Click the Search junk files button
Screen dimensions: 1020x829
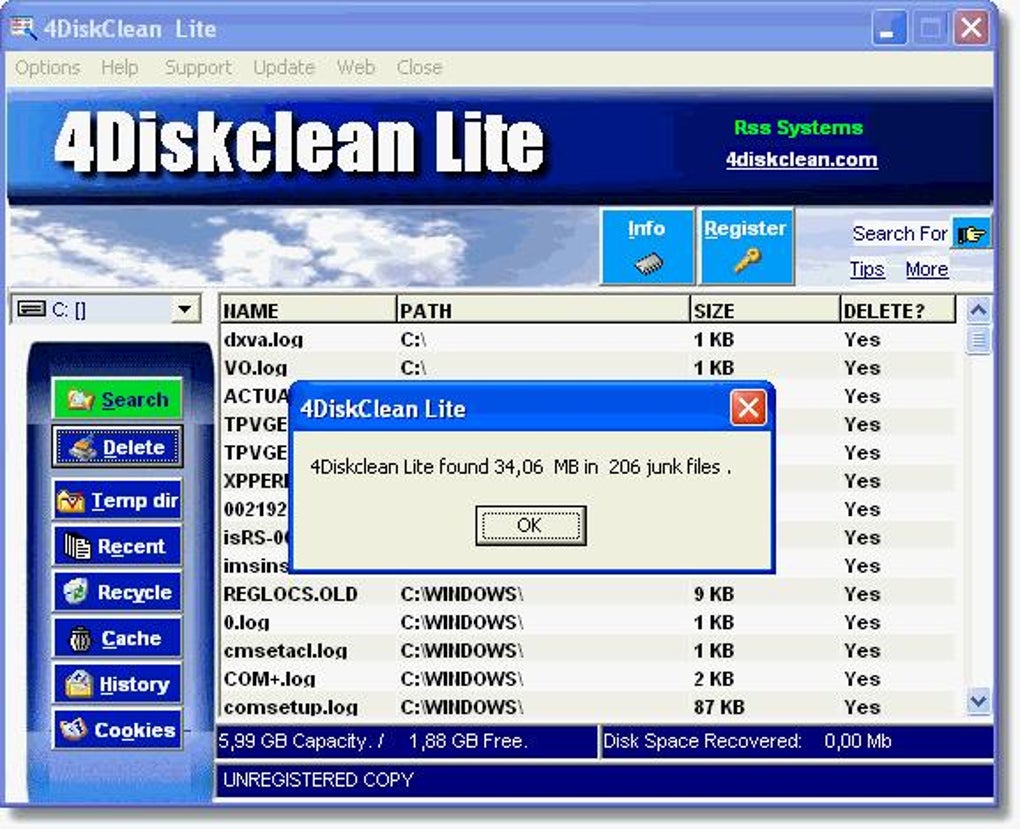point(117,399)
